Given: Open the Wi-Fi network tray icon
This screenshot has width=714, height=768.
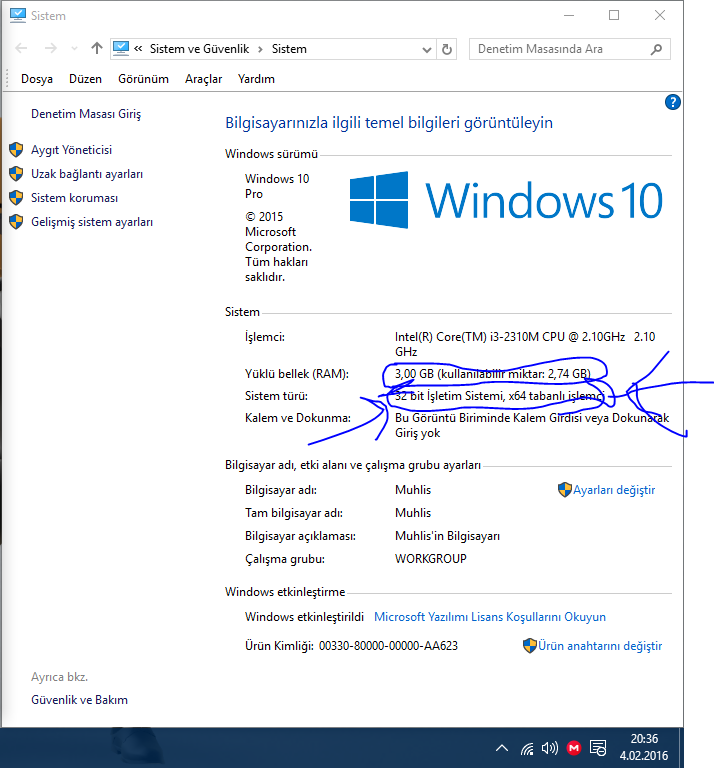Looking at the screenshot, I should point(527,748).
